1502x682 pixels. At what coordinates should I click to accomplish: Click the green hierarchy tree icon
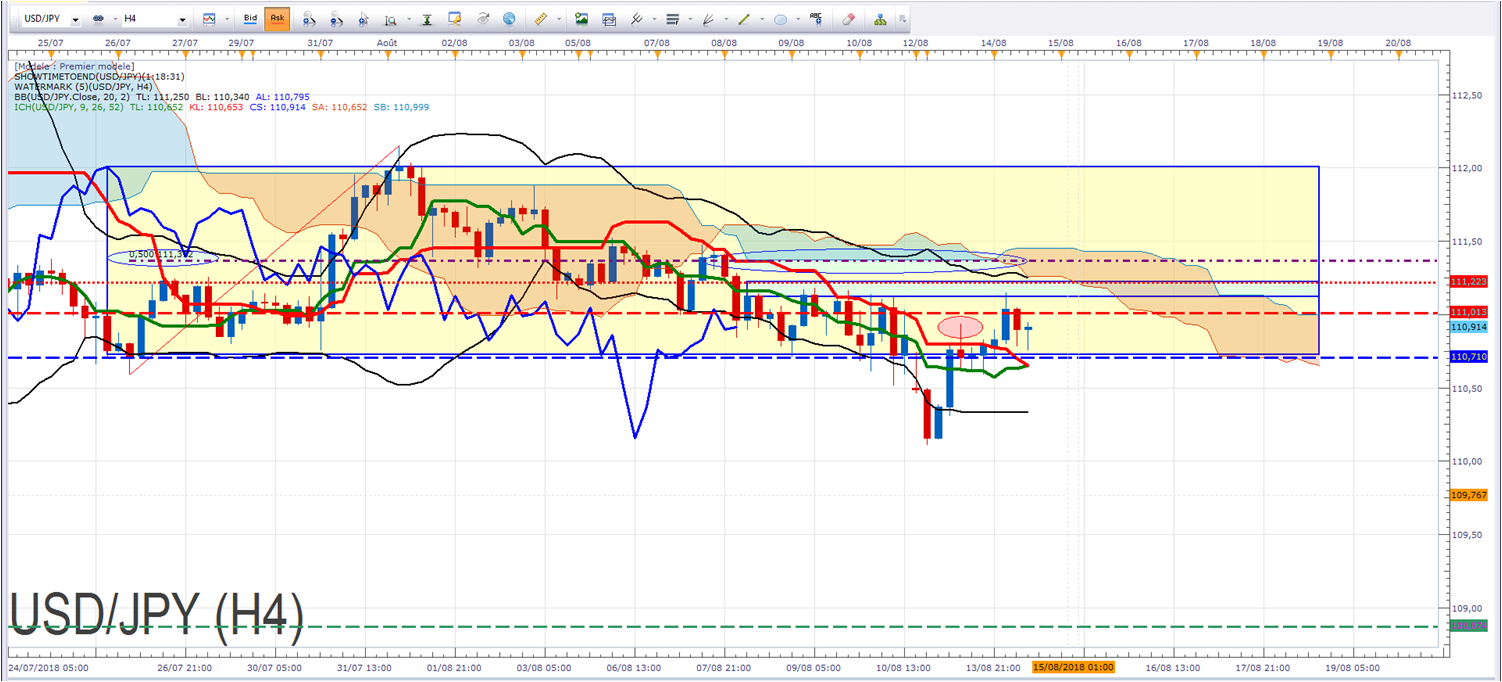click(880, 18)
